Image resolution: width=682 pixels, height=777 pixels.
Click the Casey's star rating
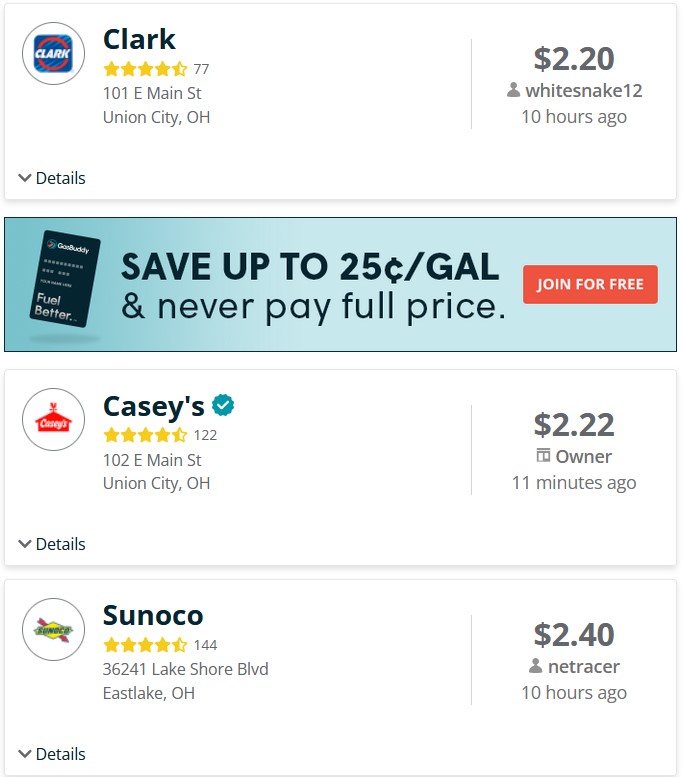coord(145,435)
